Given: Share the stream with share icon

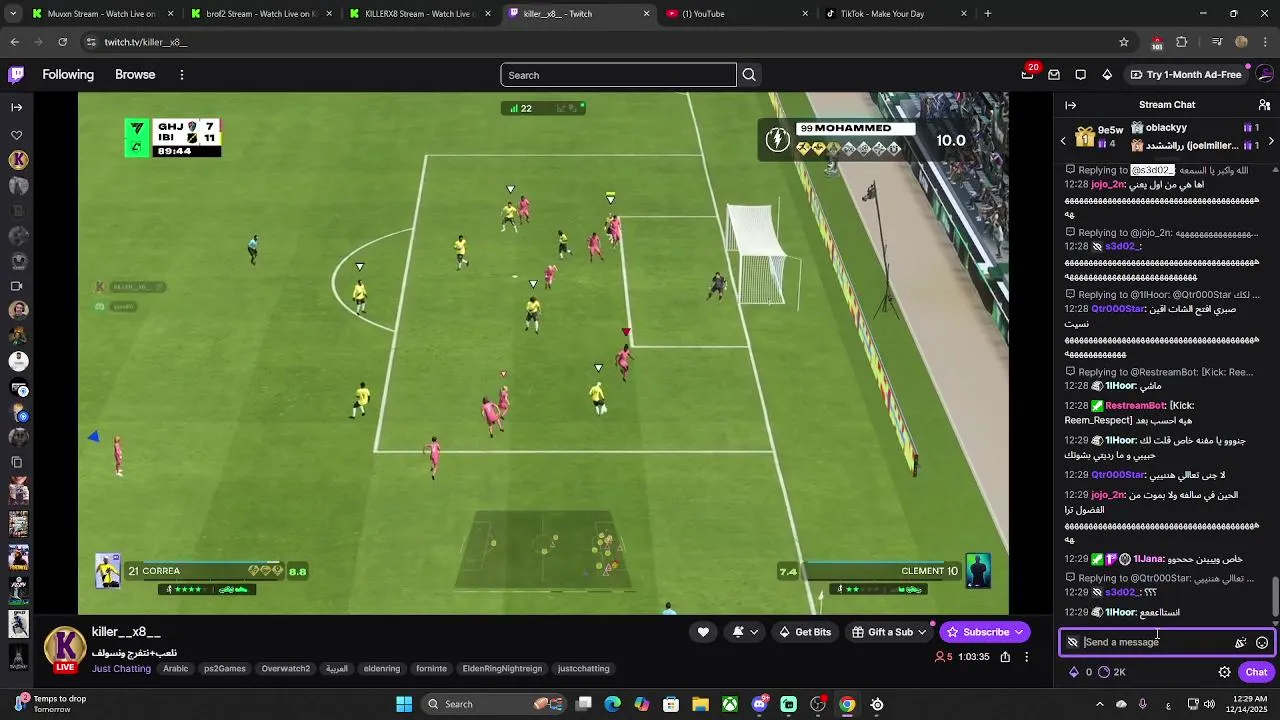Looking at the screenshot, I should pyautogui.click(x=1005, y=657).
